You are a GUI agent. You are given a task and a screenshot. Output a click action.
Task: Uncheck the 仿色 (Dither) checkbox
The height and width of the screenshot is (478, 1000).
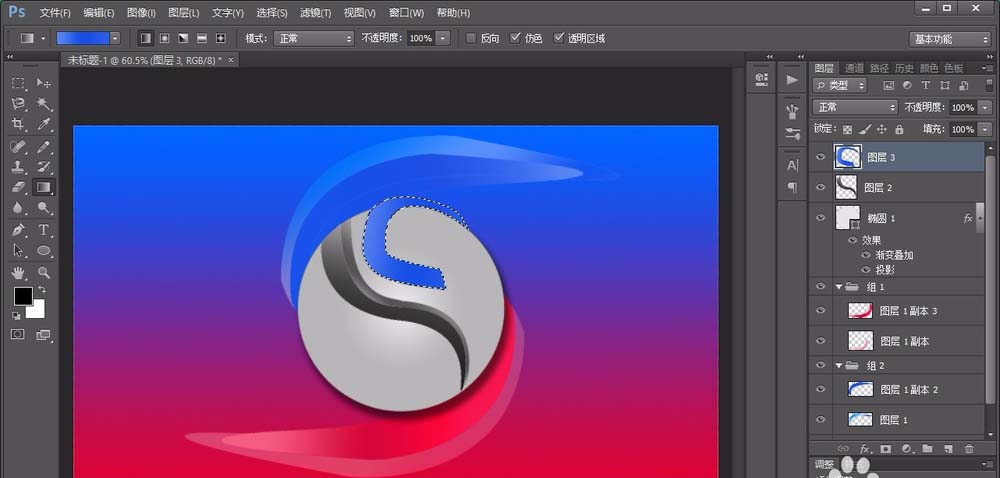(x=515, y=38)
